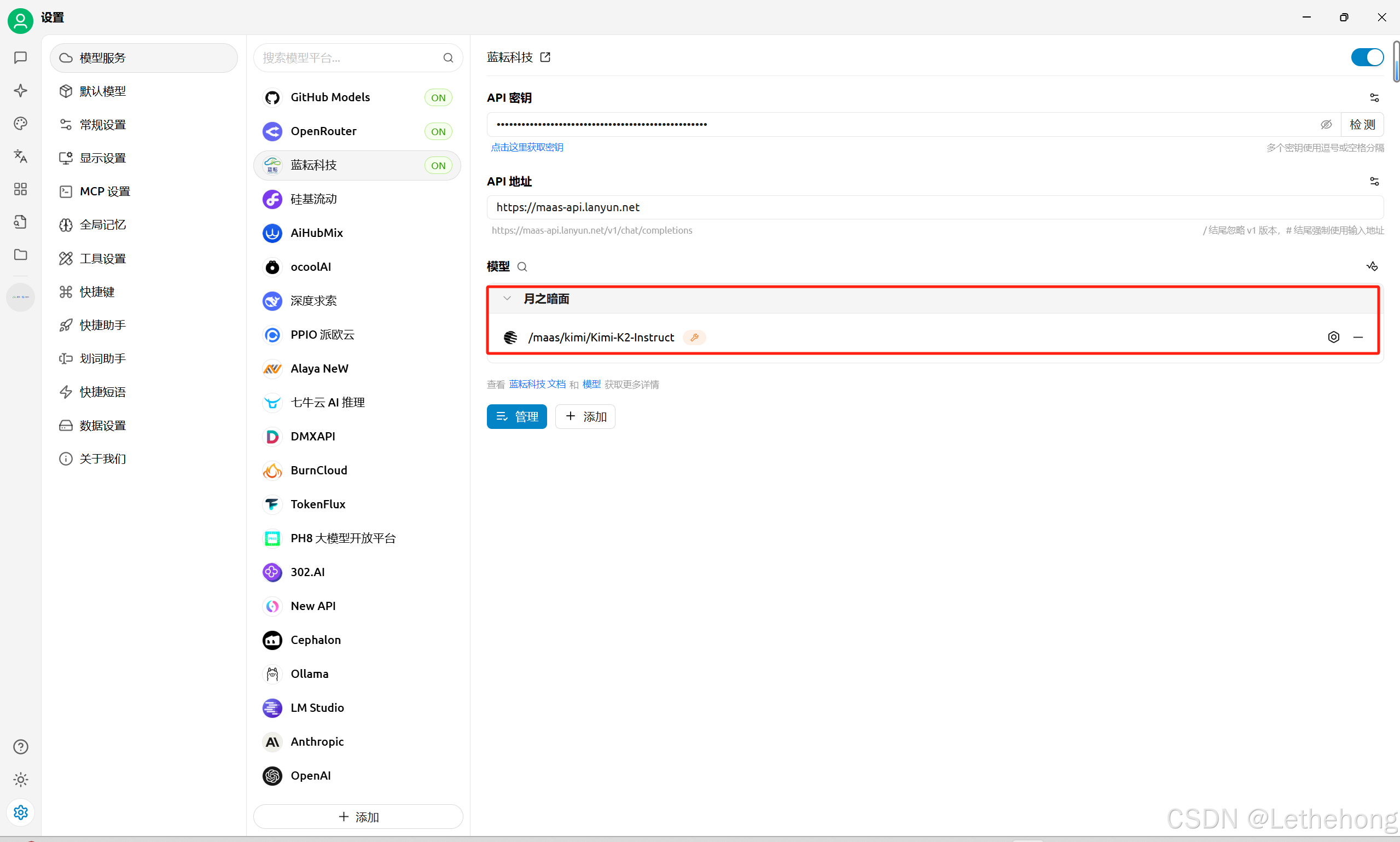Select Alaya NeW provider
The image size is (1400, 842).
click(x=357, y=369)
